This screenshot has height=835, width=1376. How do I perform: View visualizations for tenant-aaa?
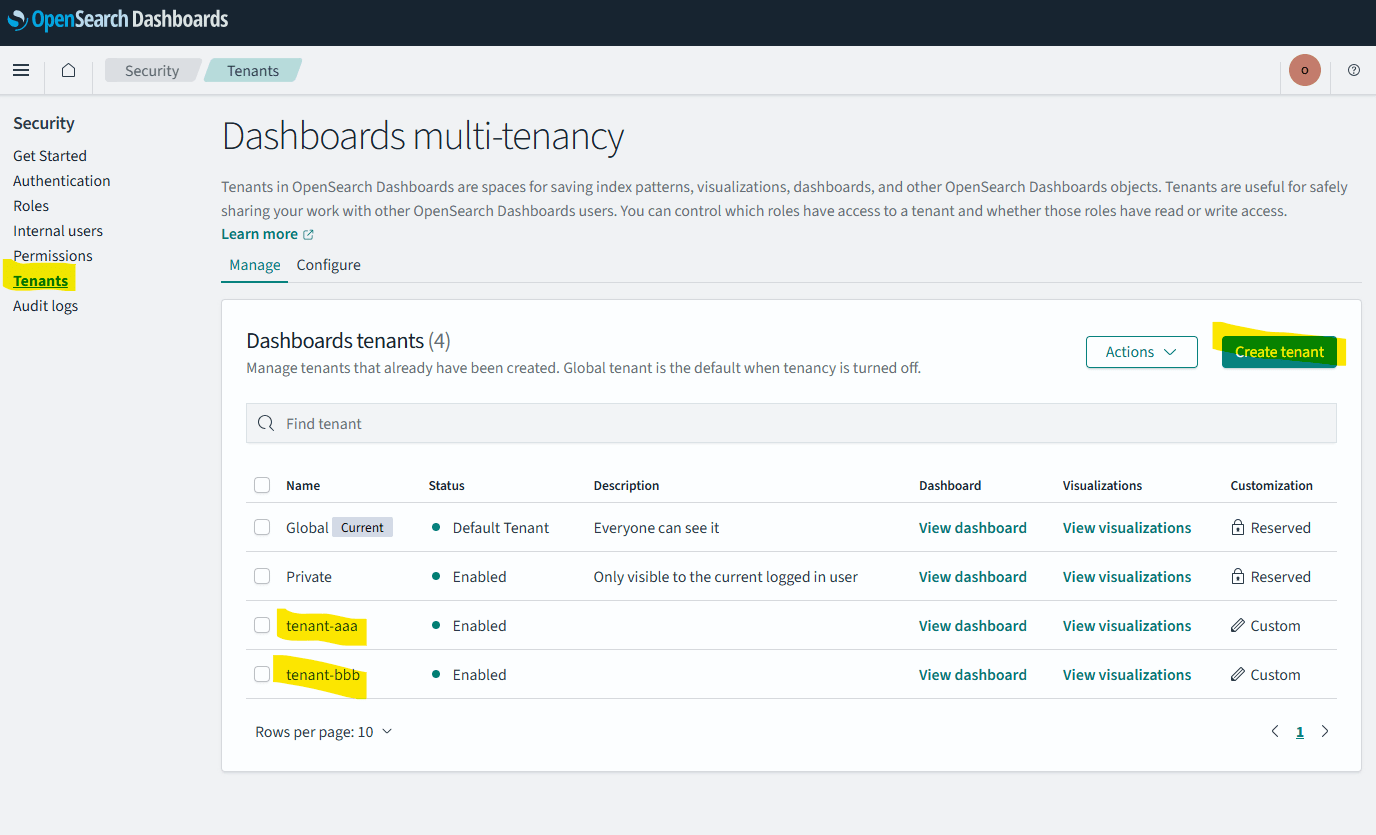[1127, 626]
